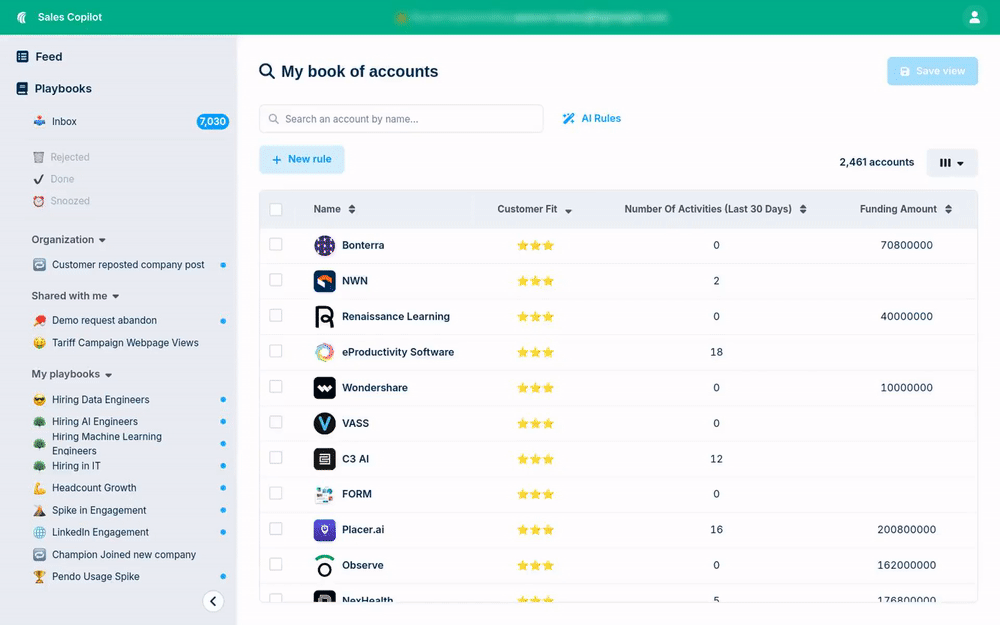Click the Demo request abandon icon
Screen dimensions: 1000x625
[40, 320]
